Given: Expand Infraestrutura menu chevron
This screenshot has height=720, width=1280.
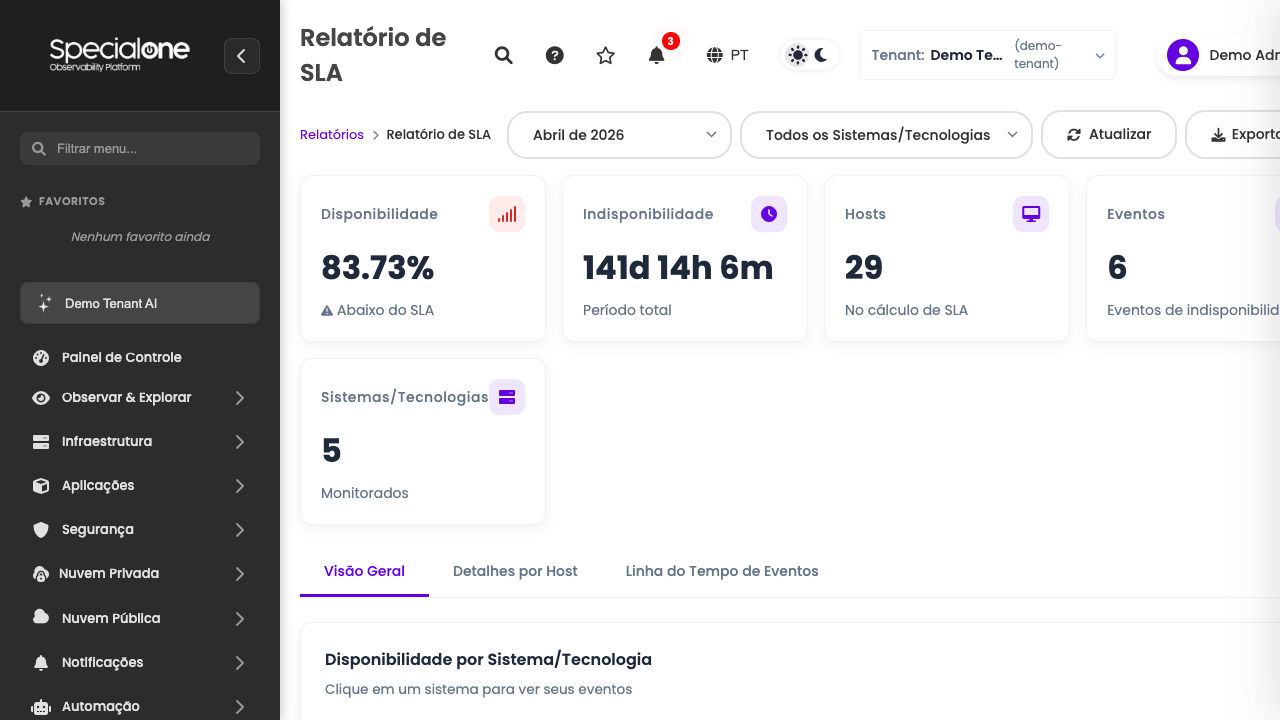Looking at the screenshot, I should click(240, 442).
